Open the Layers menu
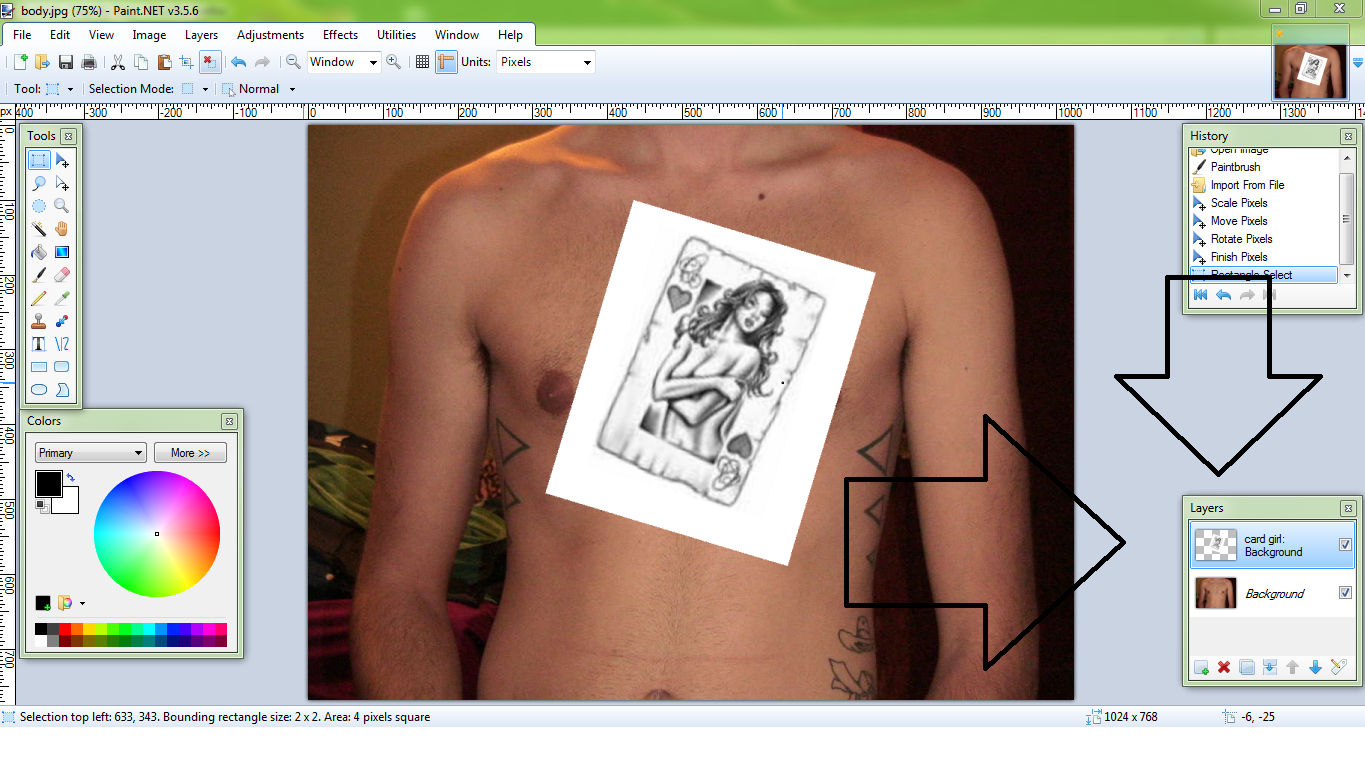This screenshot has width=1365, height=768. point(201,35)
